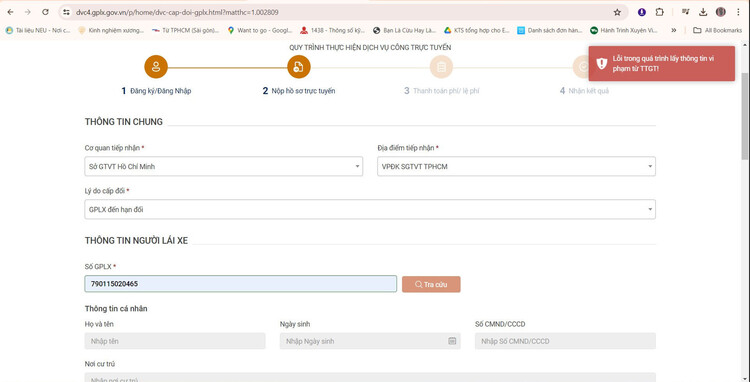
Task: Reload the current page
Action: tap(45, 12)
